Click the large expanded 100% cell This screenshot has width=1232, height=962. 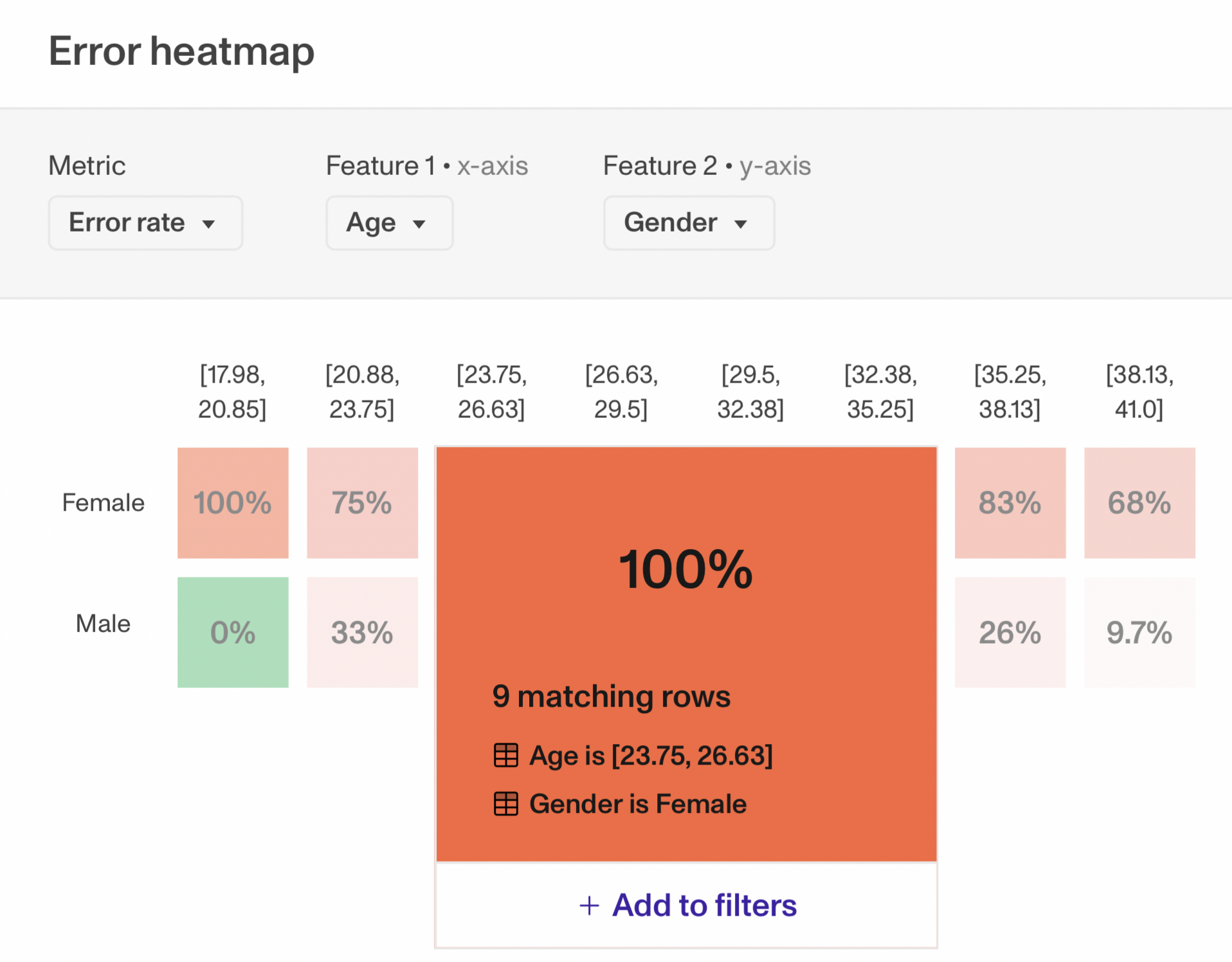pos(685,569)
